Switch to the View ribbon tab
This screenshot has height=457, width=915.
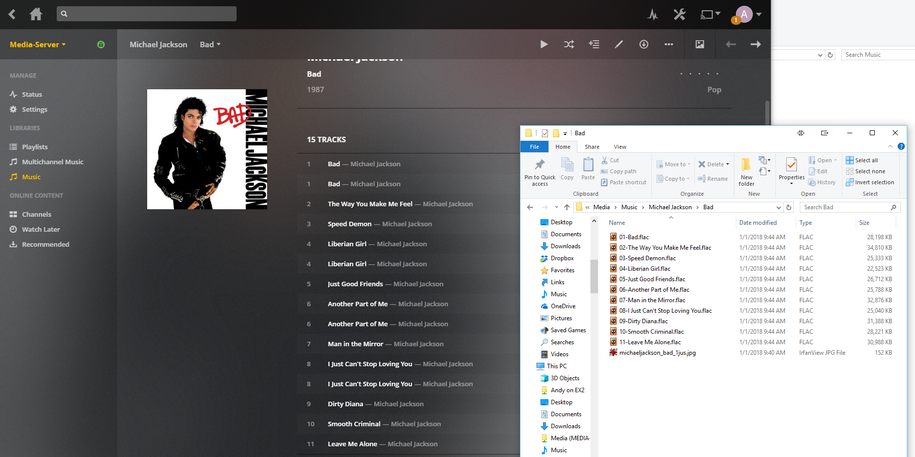(620, 147)
